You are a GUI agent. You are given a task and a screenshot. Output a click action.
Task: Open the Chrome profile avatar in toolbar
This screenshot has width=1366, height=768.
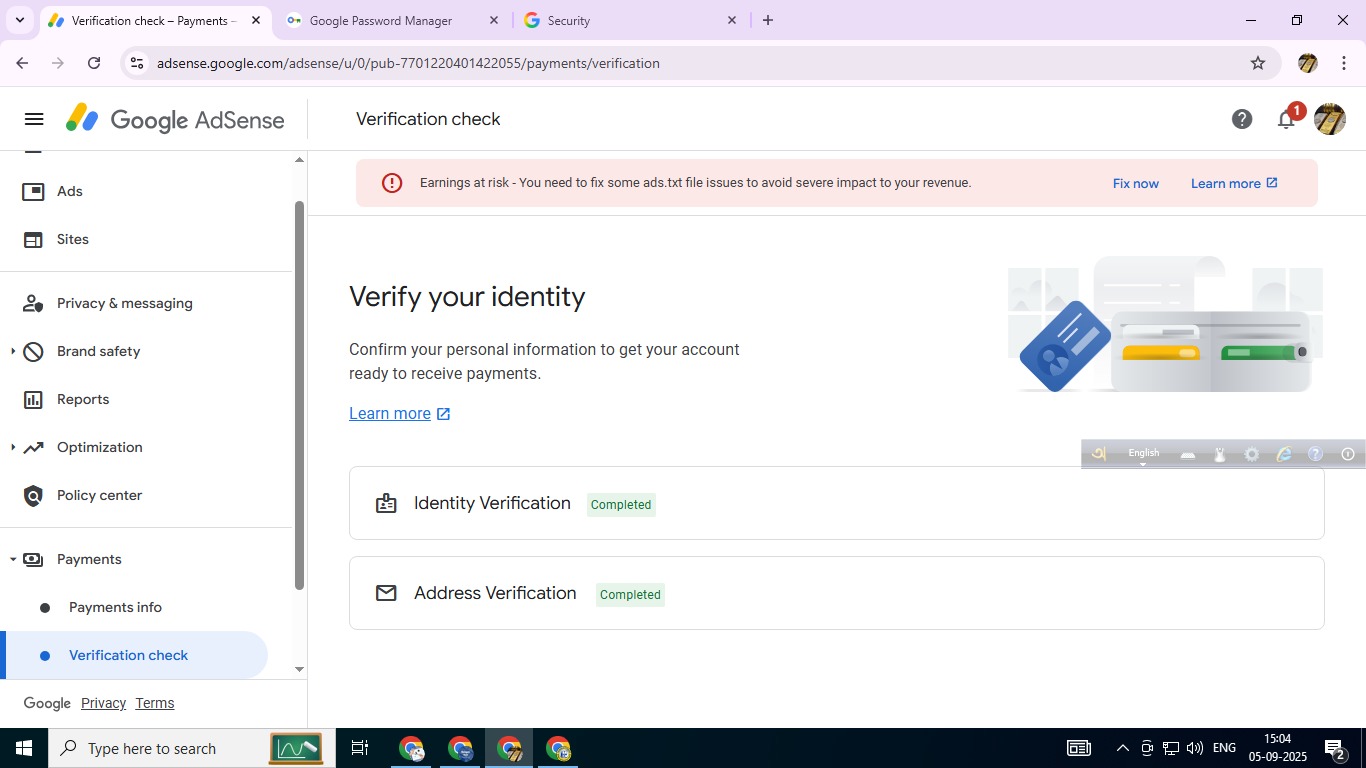click(1307, 63)
